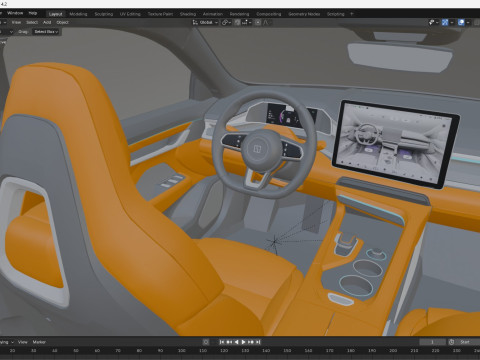Open the Select Box drag dropdown

click(46, 32)
